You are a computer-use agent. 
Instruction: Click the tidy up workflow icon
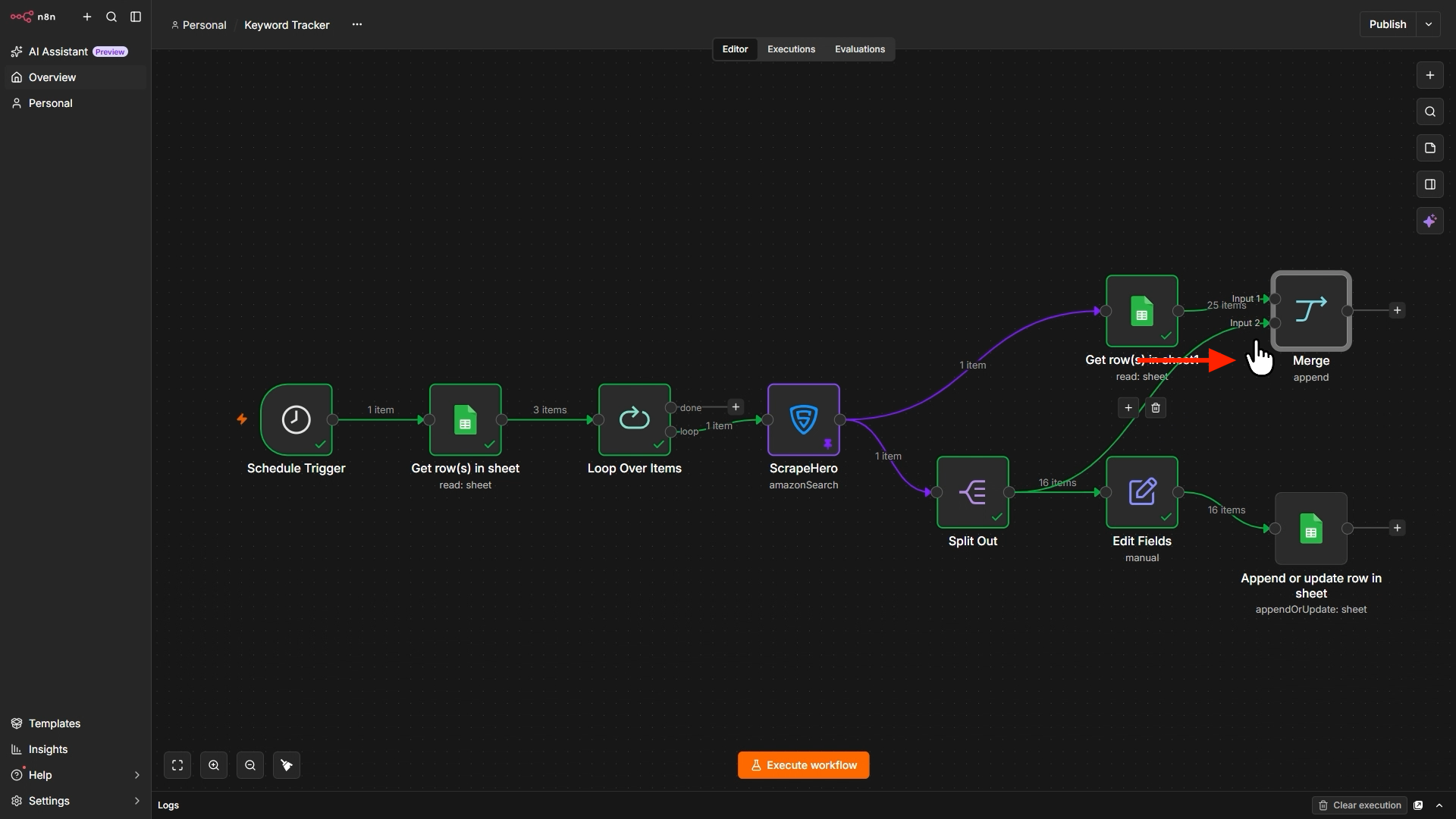pos(287,765)
